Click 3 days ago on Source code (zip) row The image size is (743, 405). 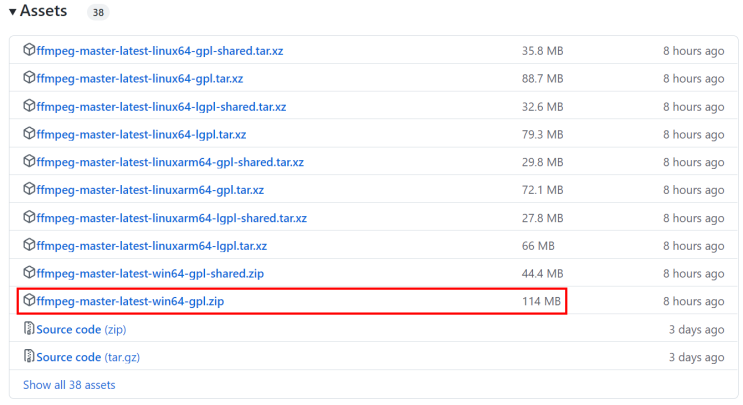coord(697,330)
